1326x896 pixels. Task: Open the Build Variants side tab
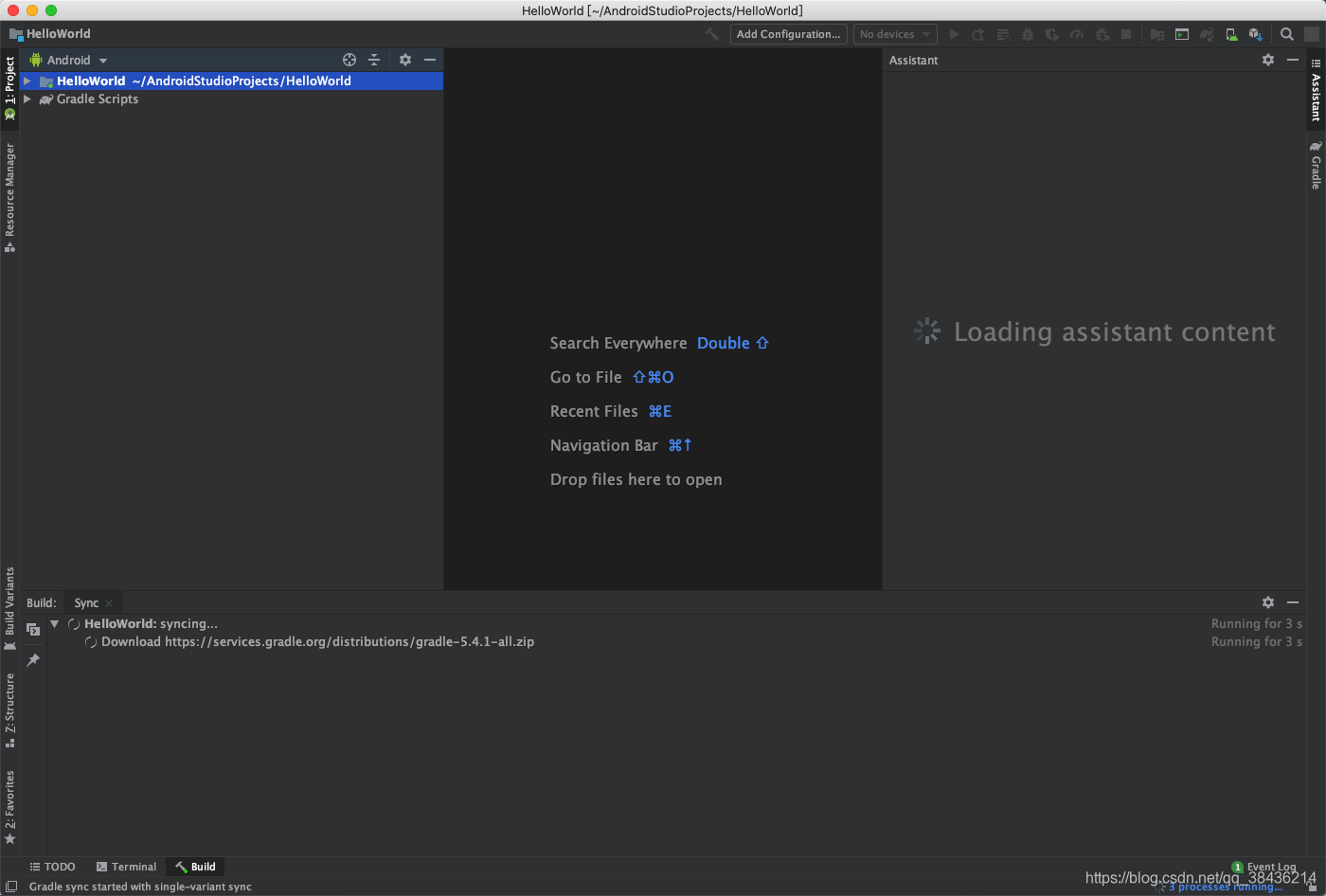point(9,608)
